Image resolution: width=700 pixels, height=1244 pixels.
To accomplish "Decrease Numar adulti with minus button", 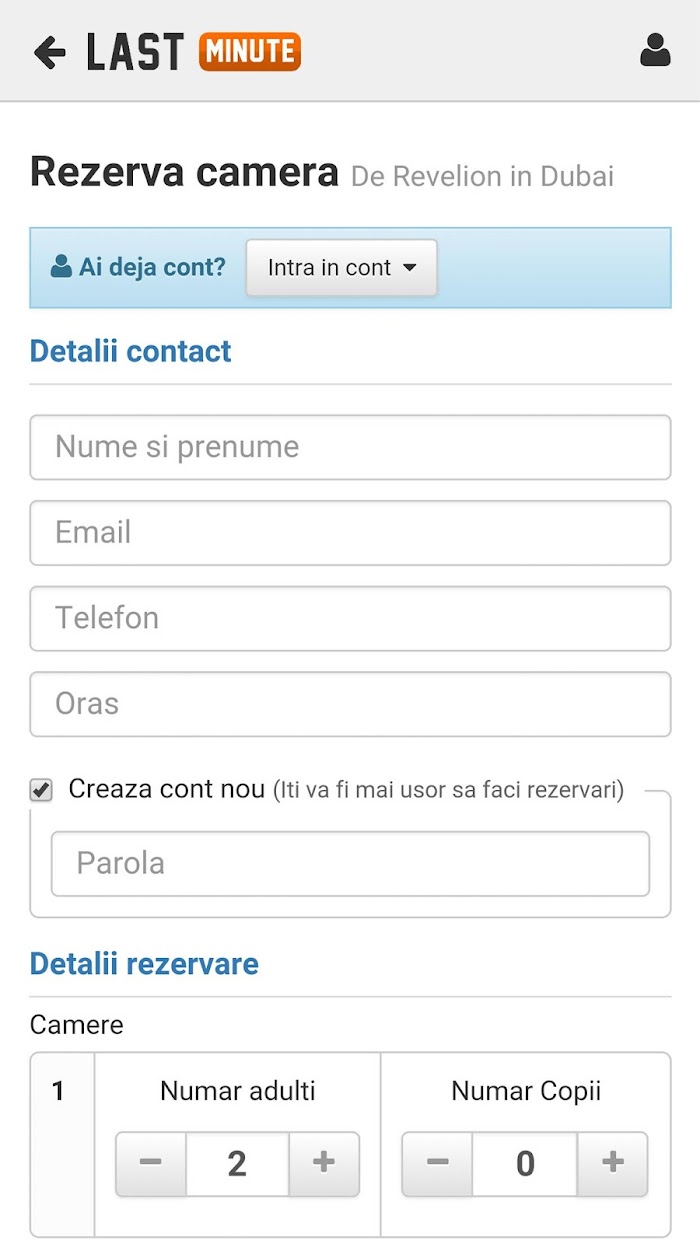I will 151,1164.
